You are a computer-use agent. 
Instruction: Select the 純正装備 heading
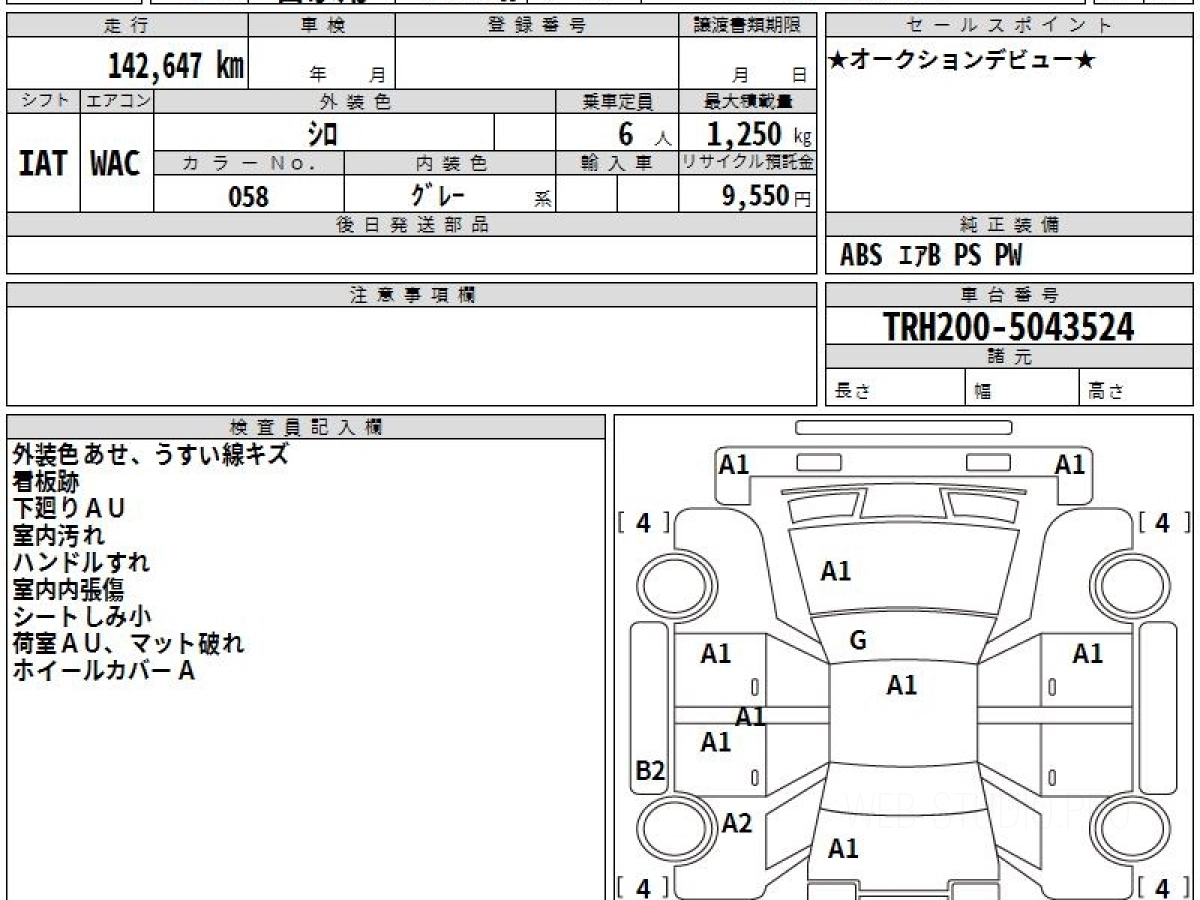click(x=1009, y=225)
